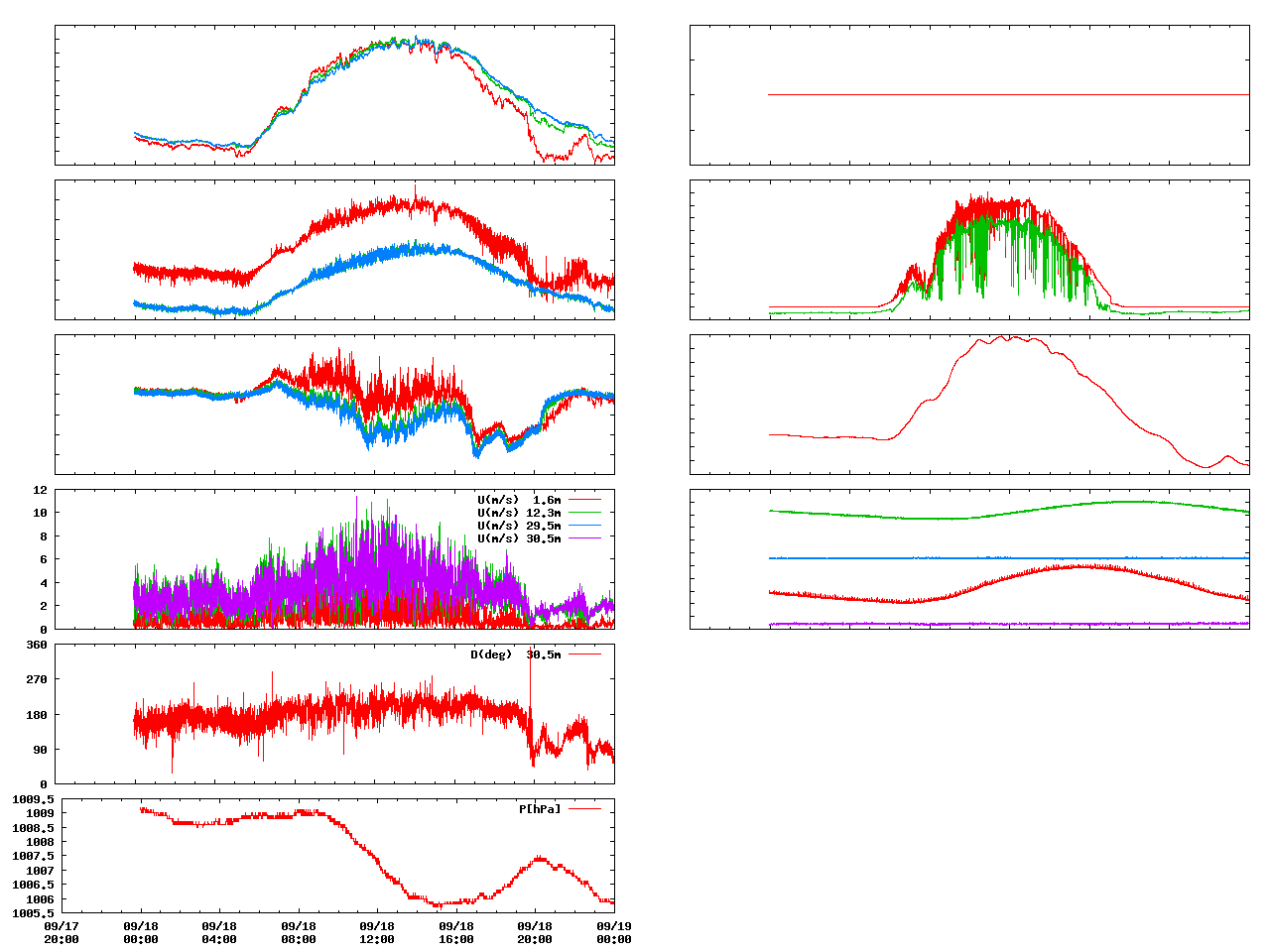Click the U(m/s) 12.3m legend label
This screenshot has height=952, width=1270.
tap(519, 513)
